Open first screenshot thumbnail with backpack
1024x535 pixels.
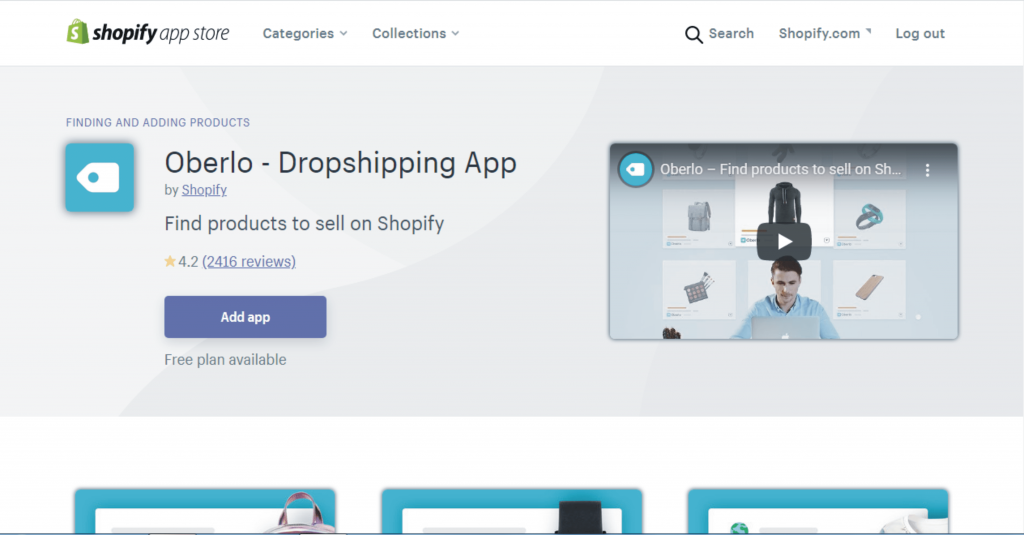click(x=205, y=511)
